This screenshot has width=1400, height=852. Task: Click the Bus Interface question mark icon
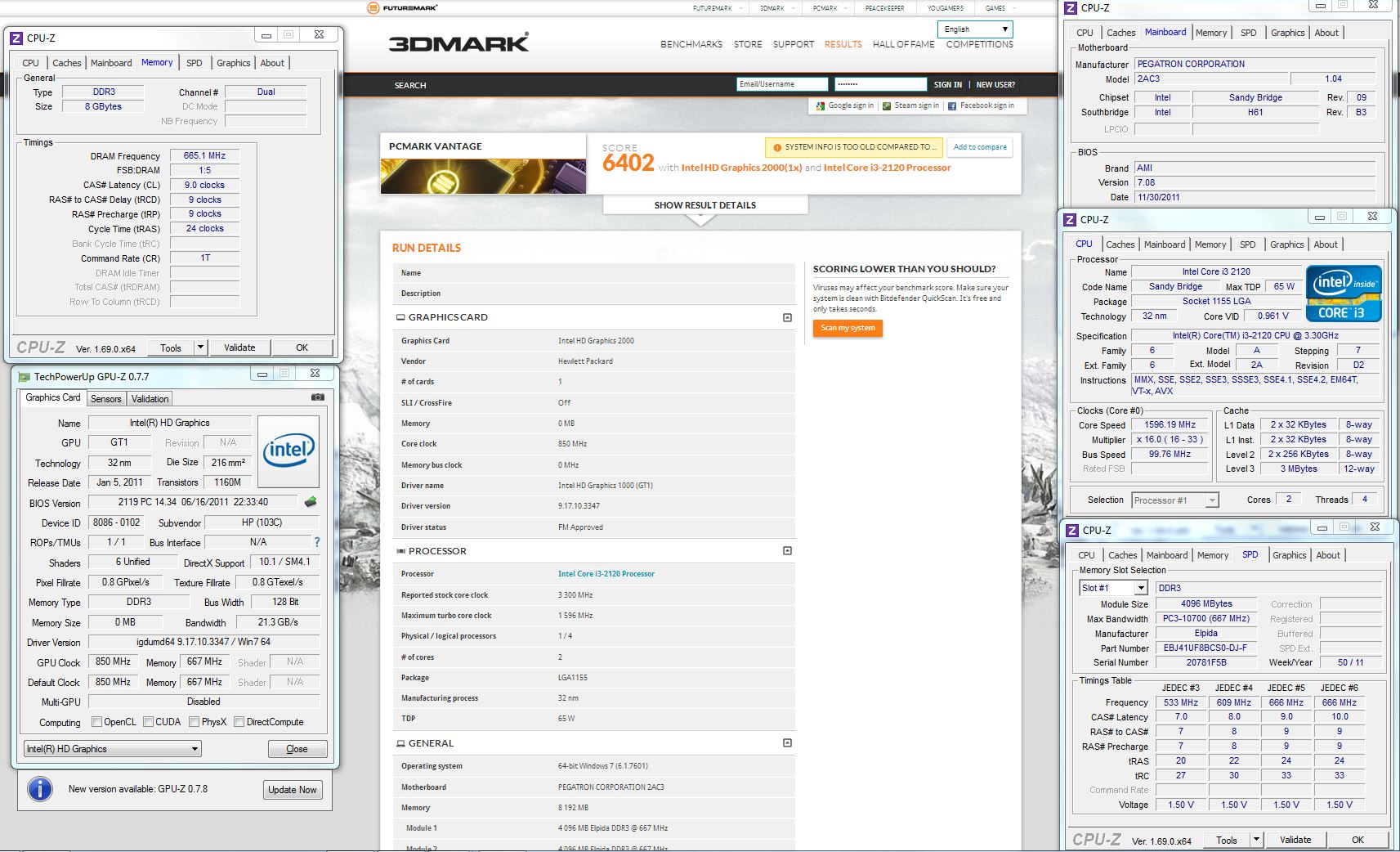(317, 542)
